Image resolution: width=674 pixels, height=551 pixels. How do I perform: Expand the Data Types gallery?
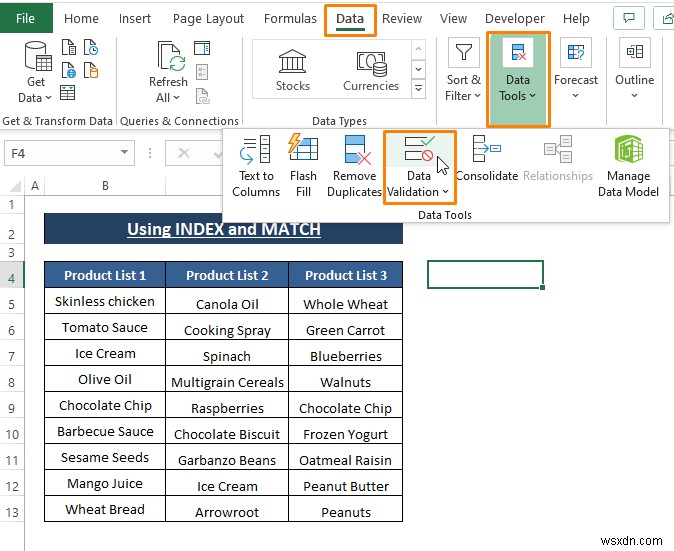point(418,89)
